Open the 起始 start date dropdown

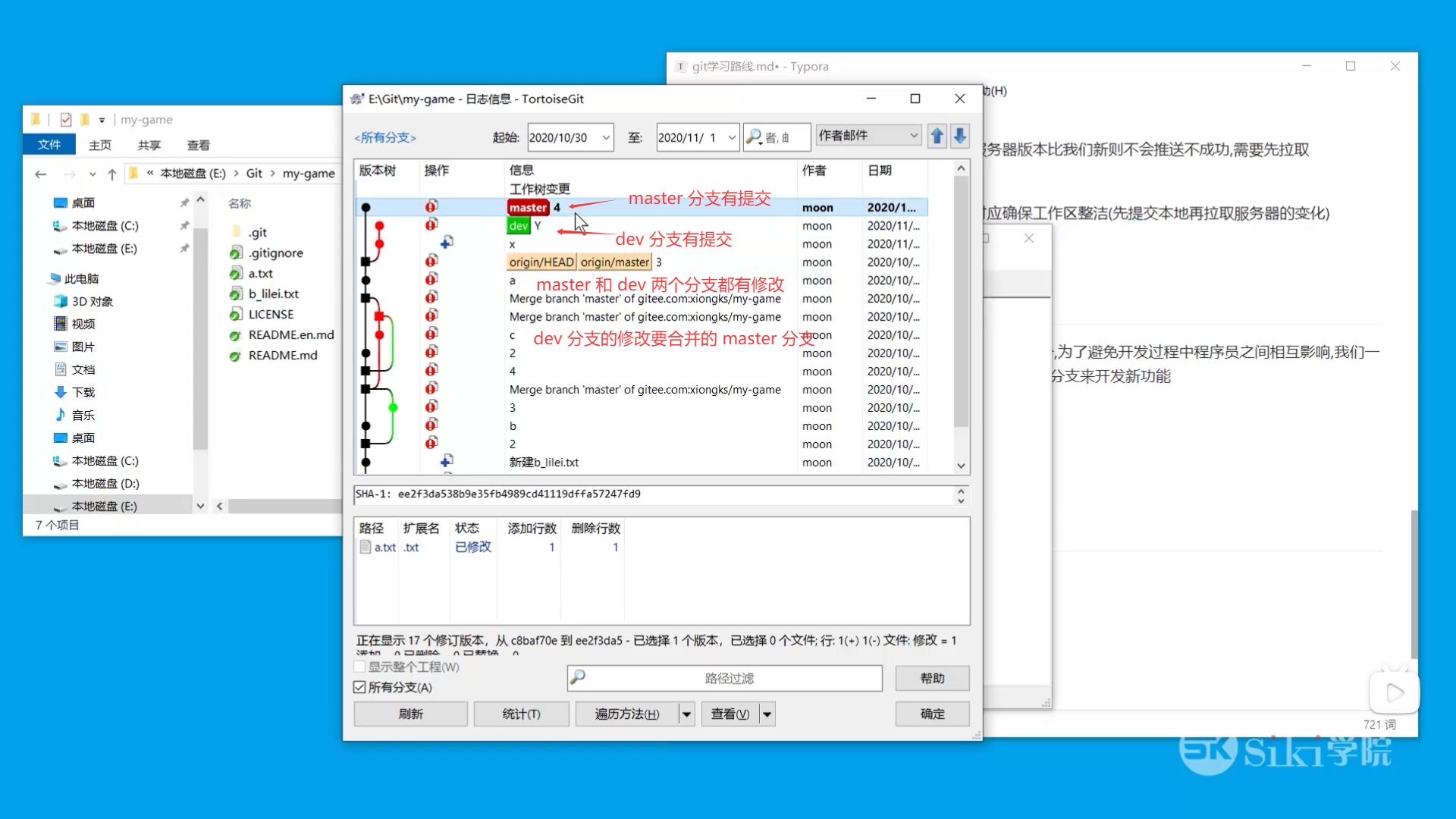click(606, 137)
